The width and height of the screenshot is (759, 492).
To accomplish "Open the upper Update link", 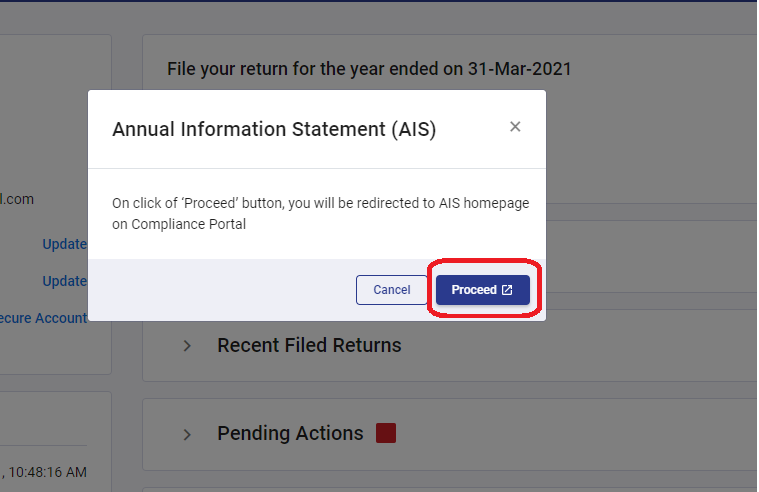I will click(x=64, y=244).
